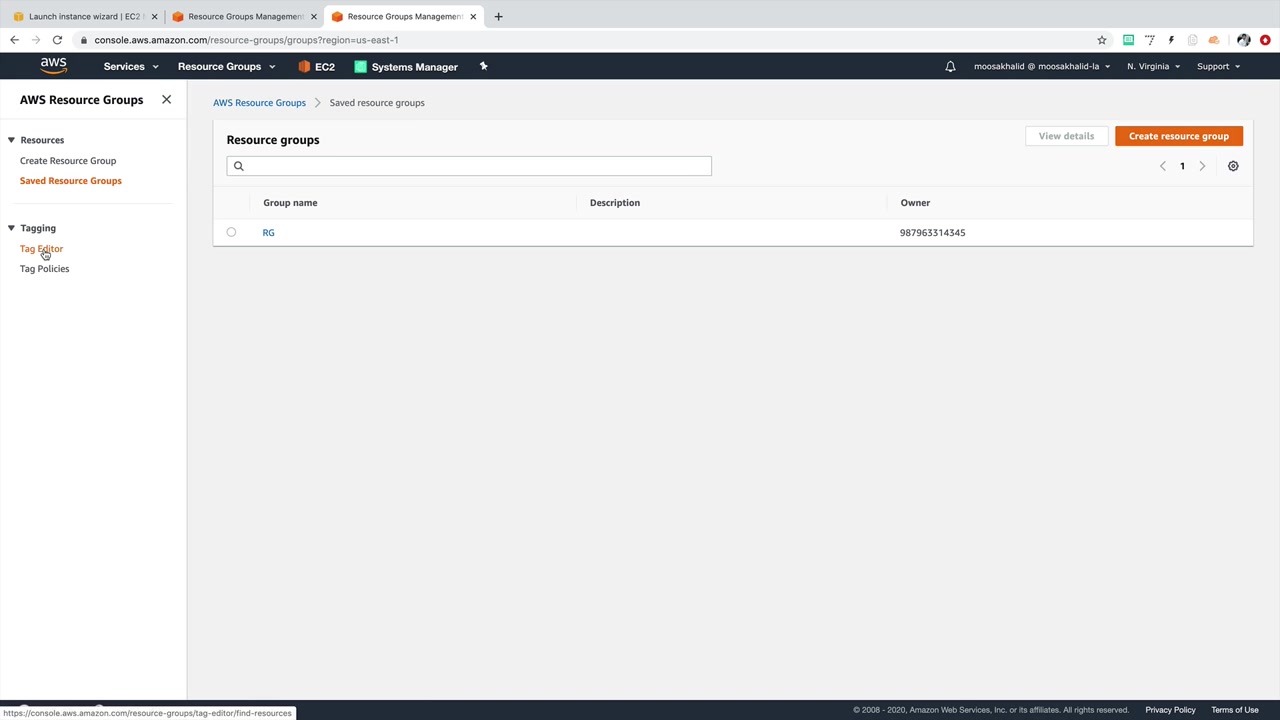Click the orange Create resource group button
1280x720 pixels.
click(x=1179, y=136)
